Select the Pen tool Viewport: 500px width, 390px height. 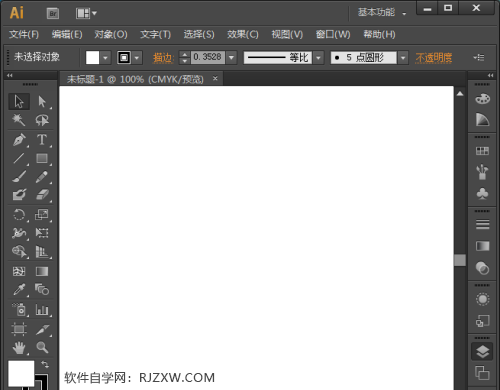[19, 140]
